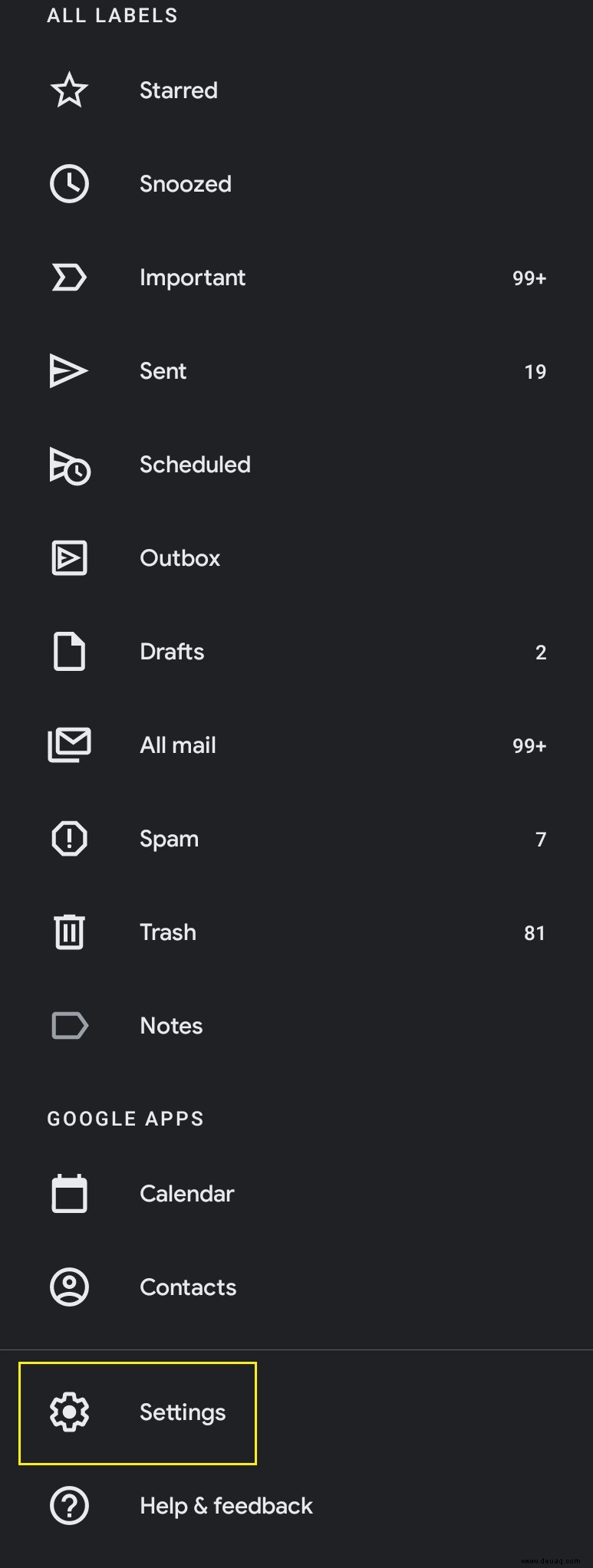This screenshot has height=1568, width=593.
Task: Launch Calendar from Google Apps
Action: 296,1194
